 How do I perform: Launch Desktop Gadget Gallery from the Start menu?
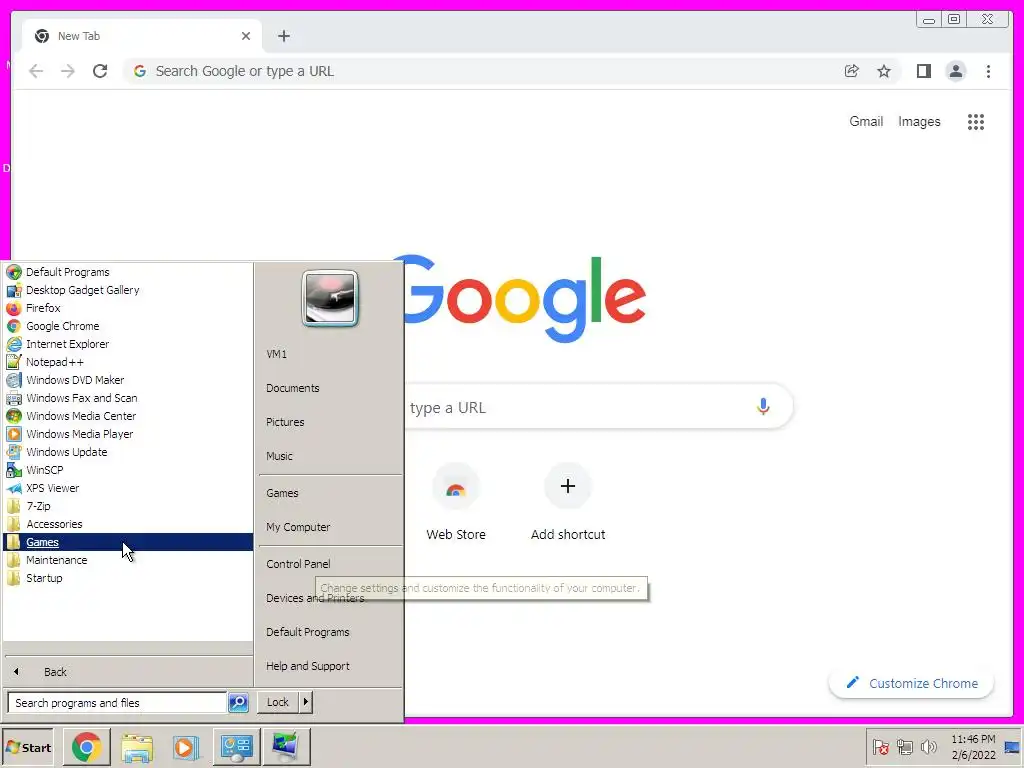tap(128, 290)
